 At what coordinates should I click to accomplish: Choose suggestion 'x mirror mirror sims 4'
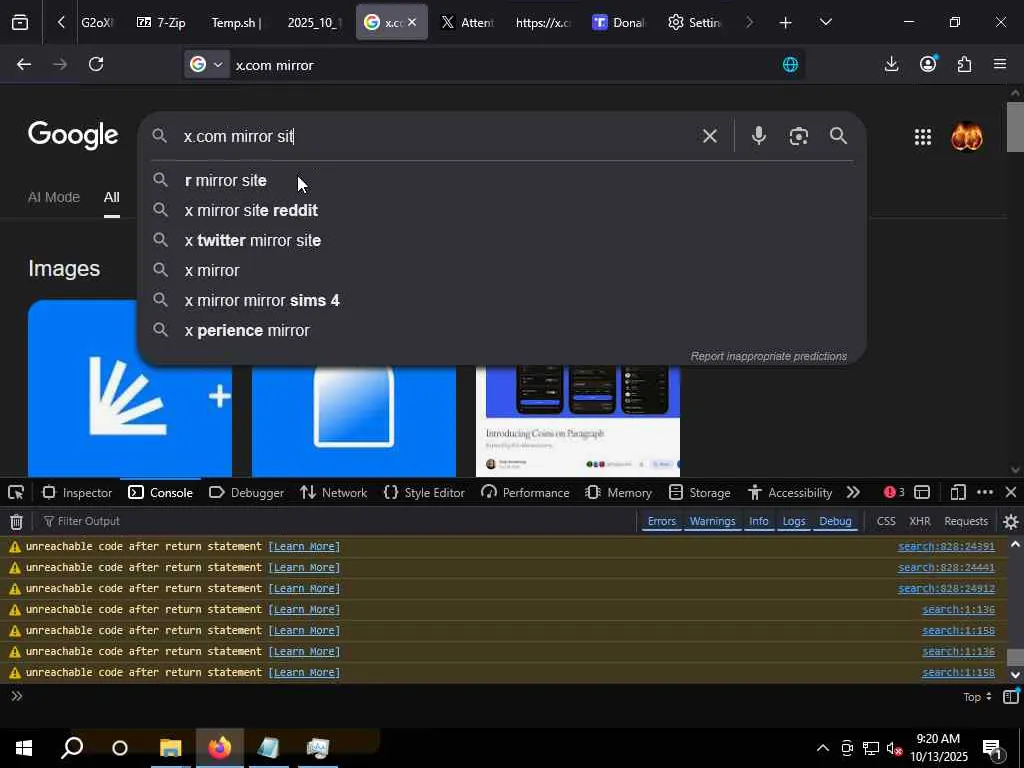click(502, 300)
